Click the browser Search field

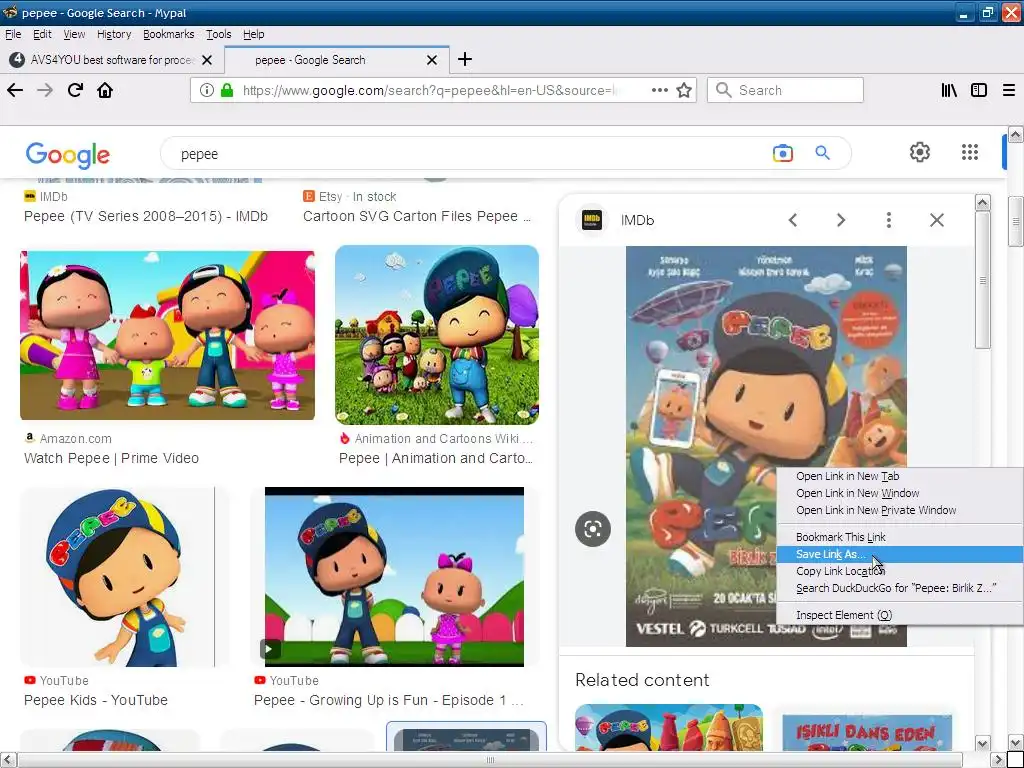tap(785, 90)
